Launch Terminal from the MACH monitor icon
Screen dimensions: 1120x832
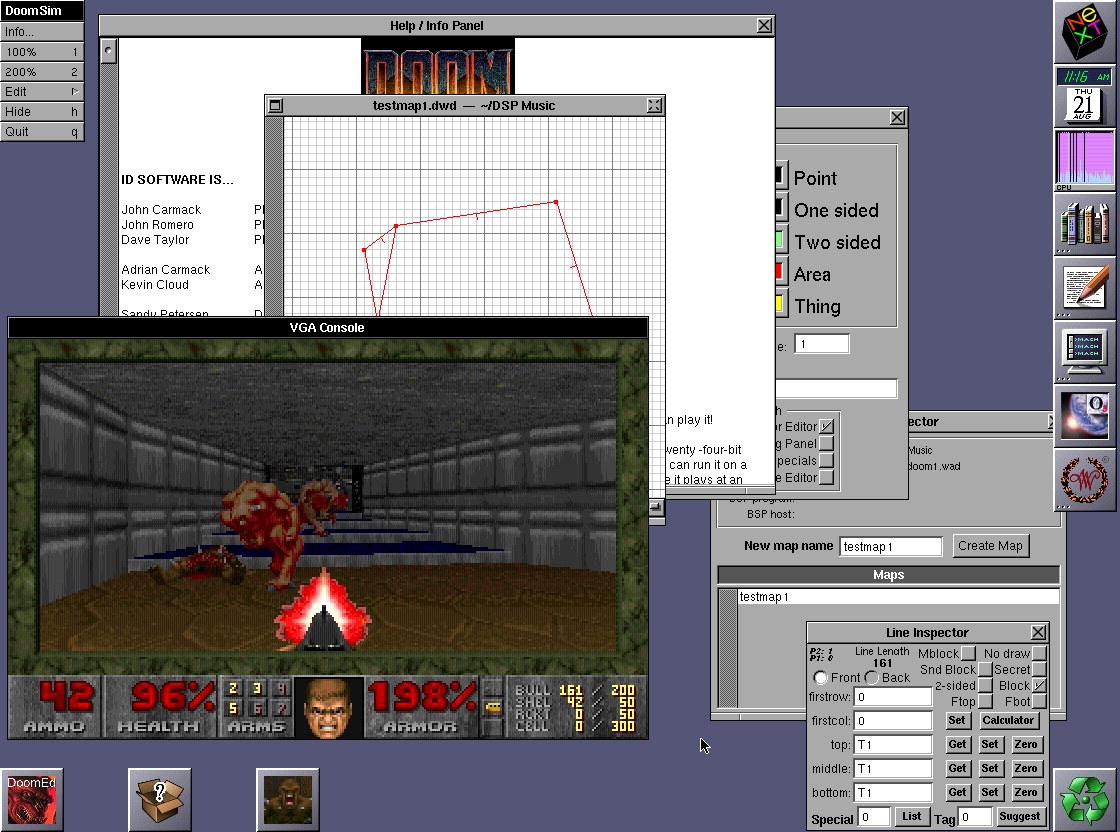(x=1085, y=351)
